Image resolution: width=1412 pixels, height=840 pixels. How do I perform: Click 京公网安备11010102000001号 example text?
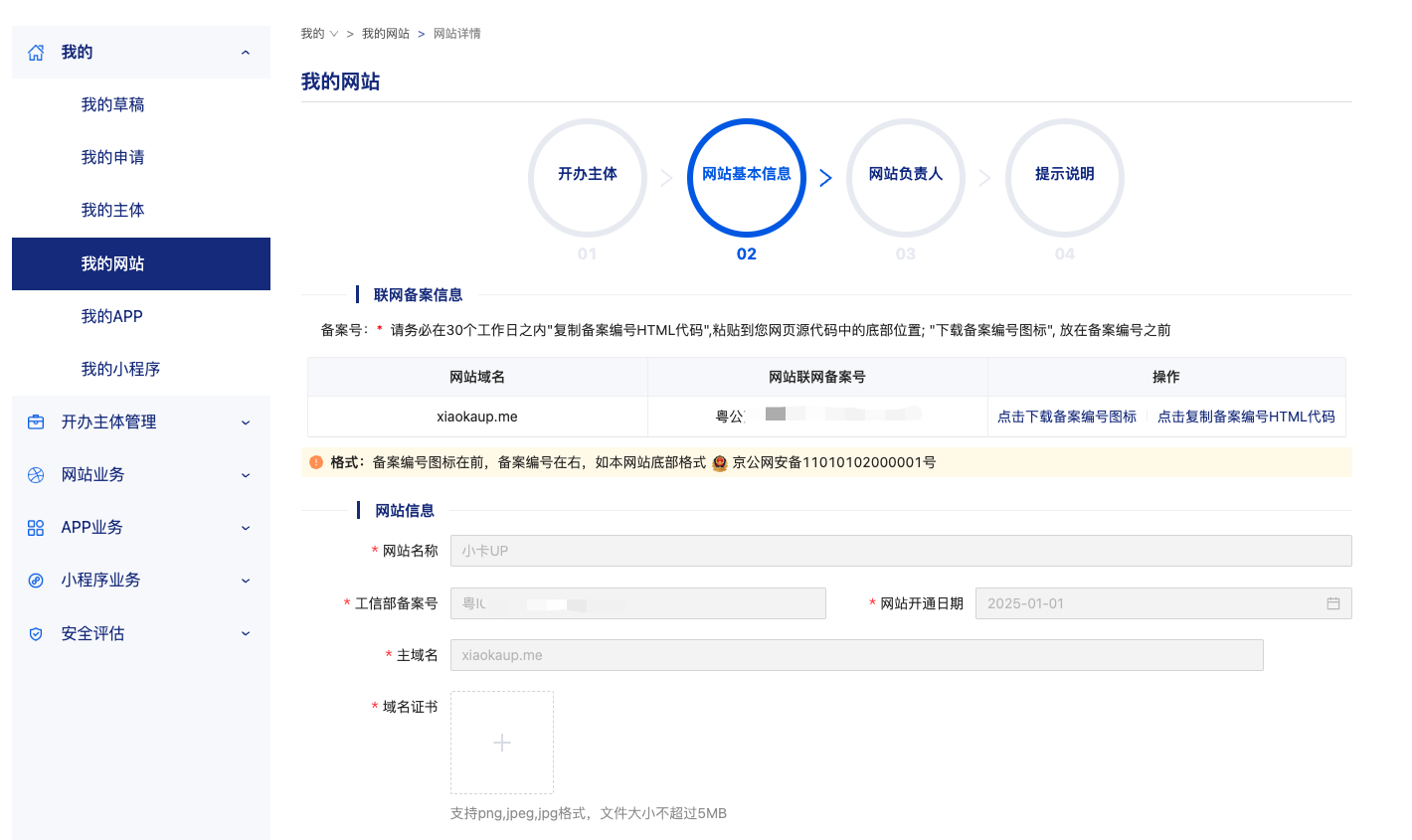(834, 462)
